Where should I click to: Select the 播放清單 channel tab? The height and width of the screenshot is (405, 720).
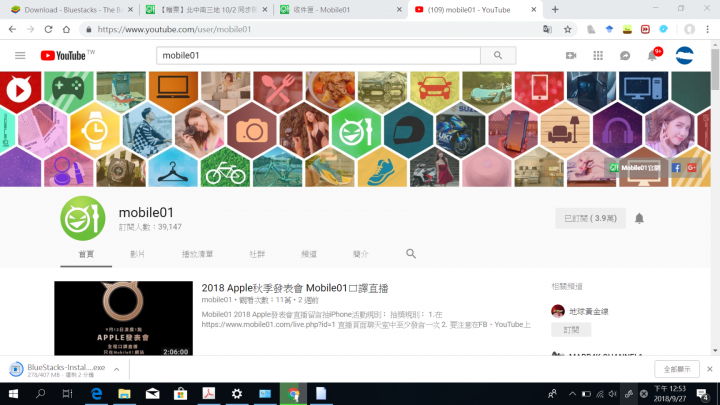[197, 254]
